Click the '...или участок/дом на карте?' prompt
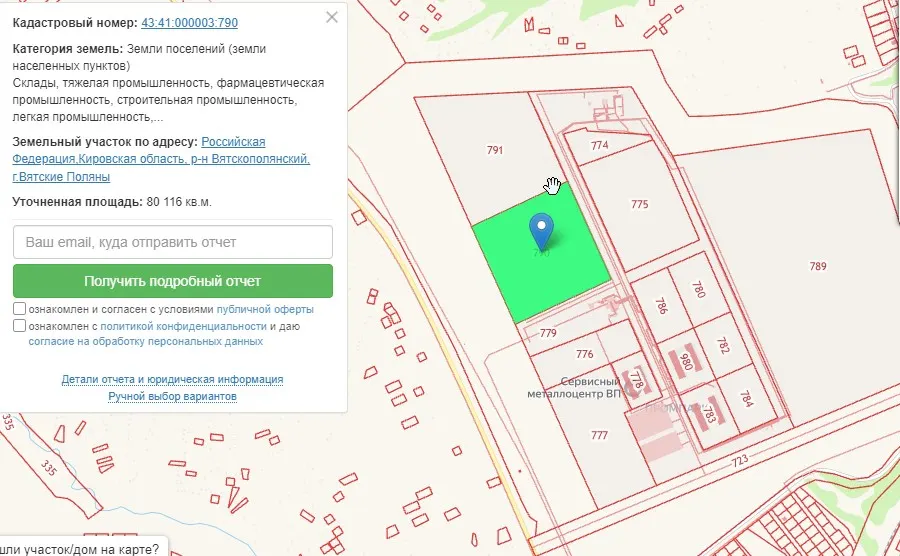 [79, 549]
